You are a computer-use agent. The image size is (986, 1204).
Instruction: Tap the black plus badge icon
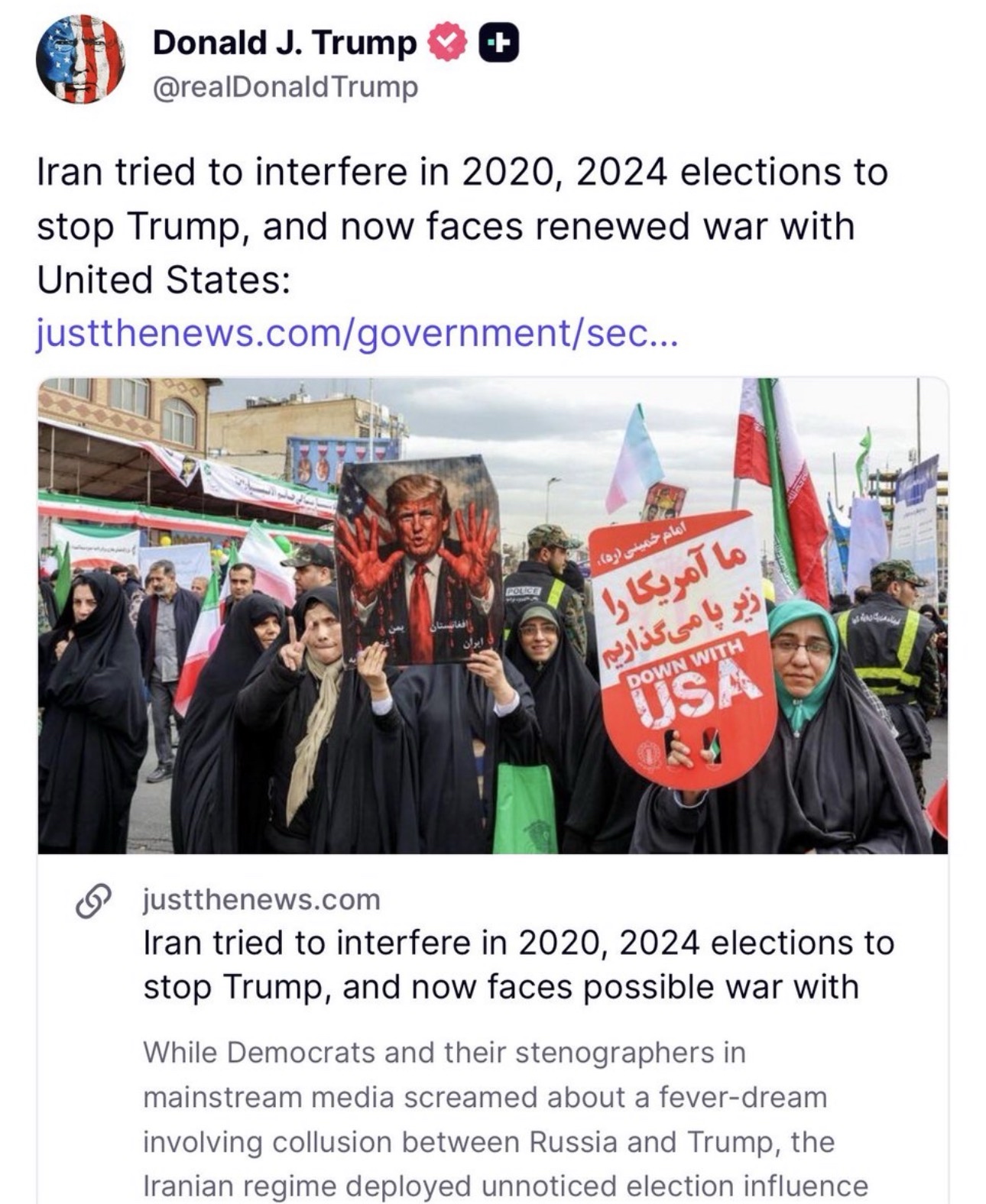(x=499, y=42)
